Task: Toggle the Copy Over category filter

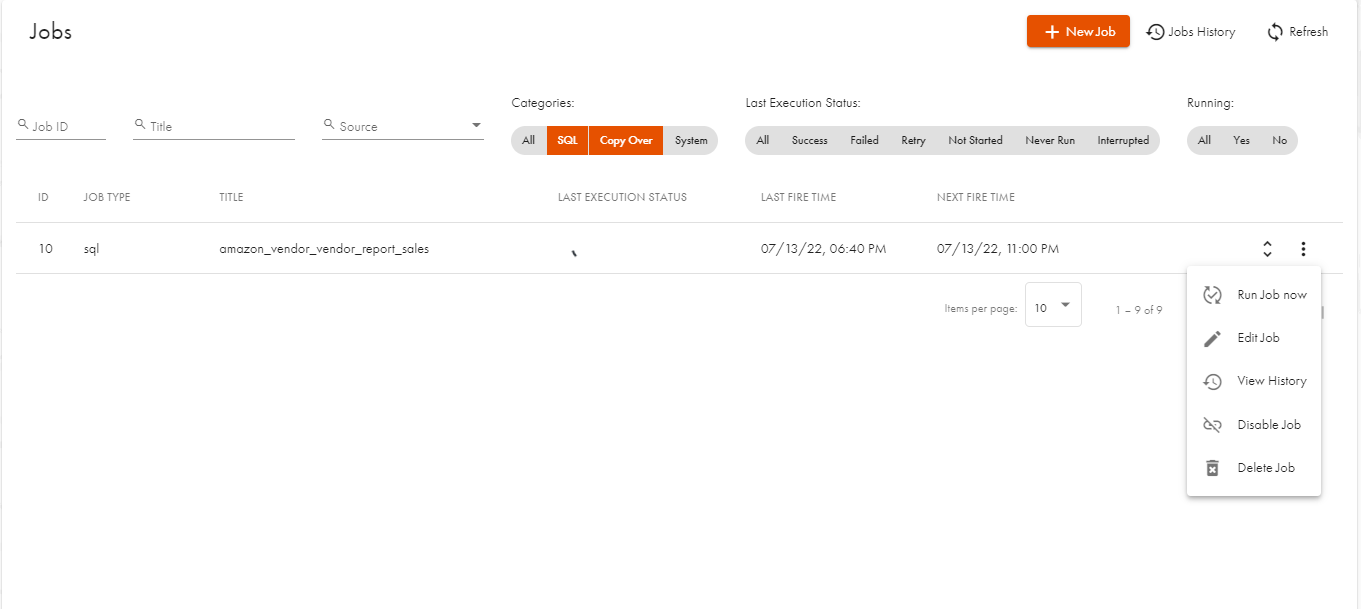Action: pyautogui.click(x=626, y=141)
